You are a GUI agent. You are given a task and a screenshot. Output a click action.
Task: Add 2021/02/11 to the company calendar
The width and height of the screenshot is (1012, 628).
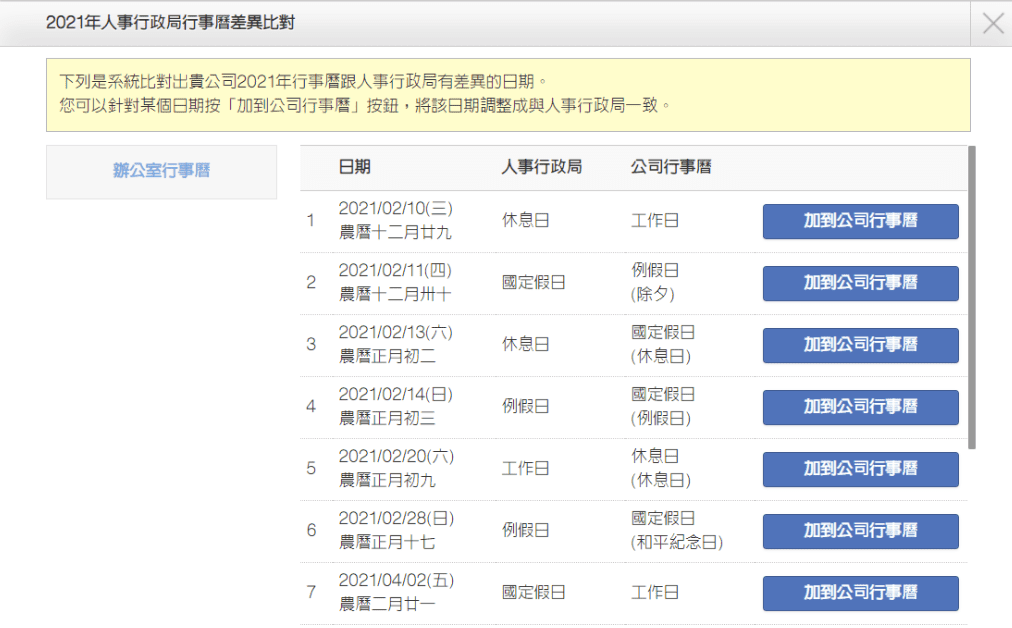860,283
